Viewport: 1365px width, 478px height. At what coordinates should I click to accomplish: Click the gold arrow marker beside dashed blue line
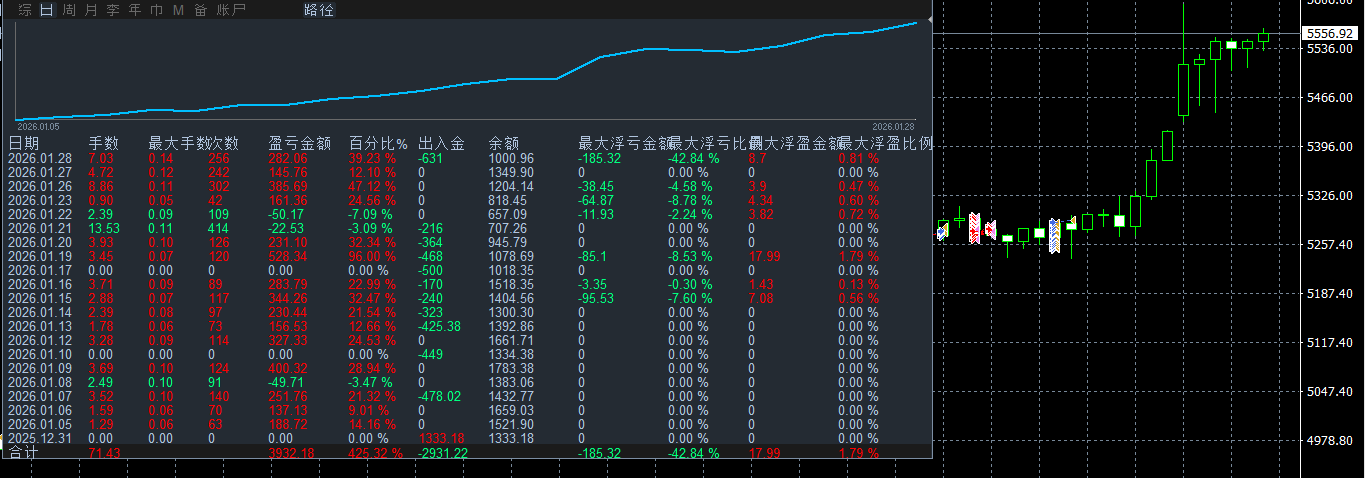click(x=1073, y=219)
